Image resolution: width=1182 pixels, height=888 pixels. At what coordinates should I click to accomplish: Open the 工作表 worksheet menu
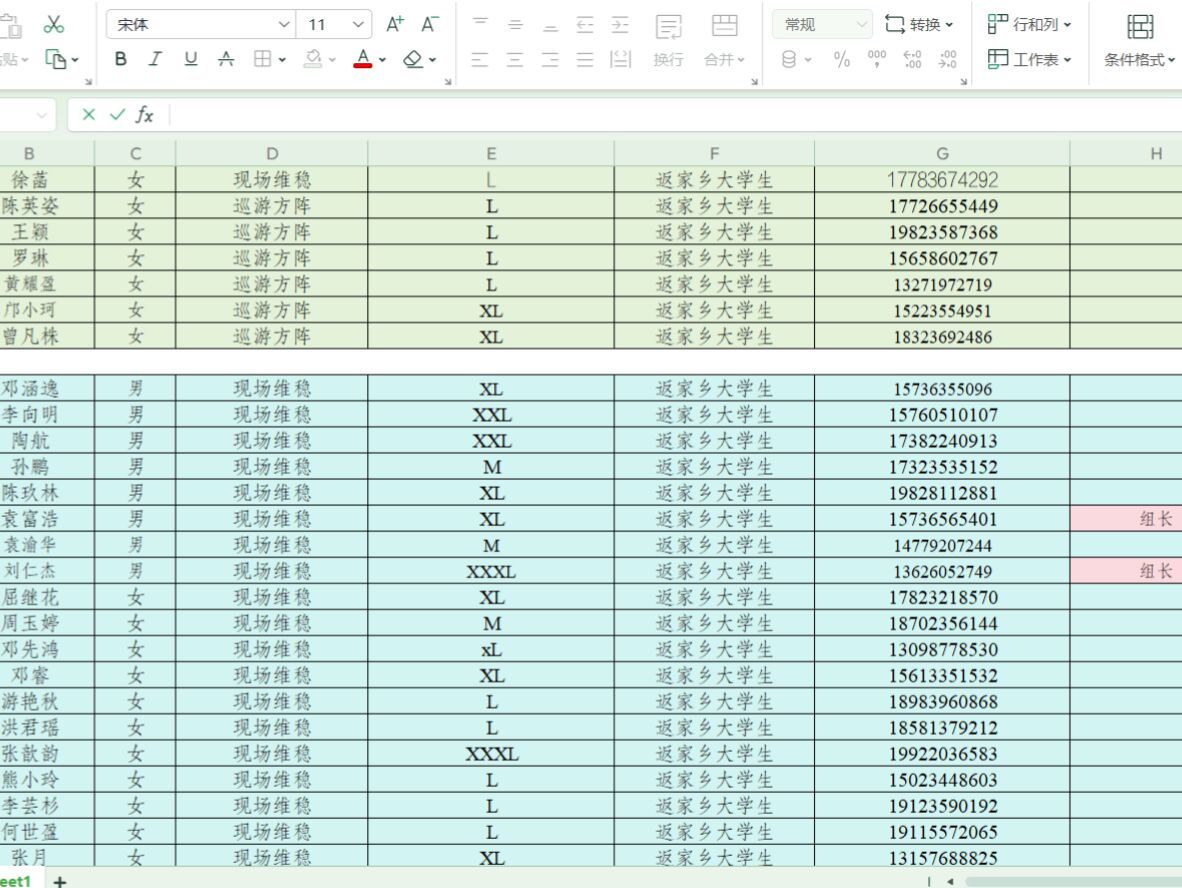tap(1029, 59)
